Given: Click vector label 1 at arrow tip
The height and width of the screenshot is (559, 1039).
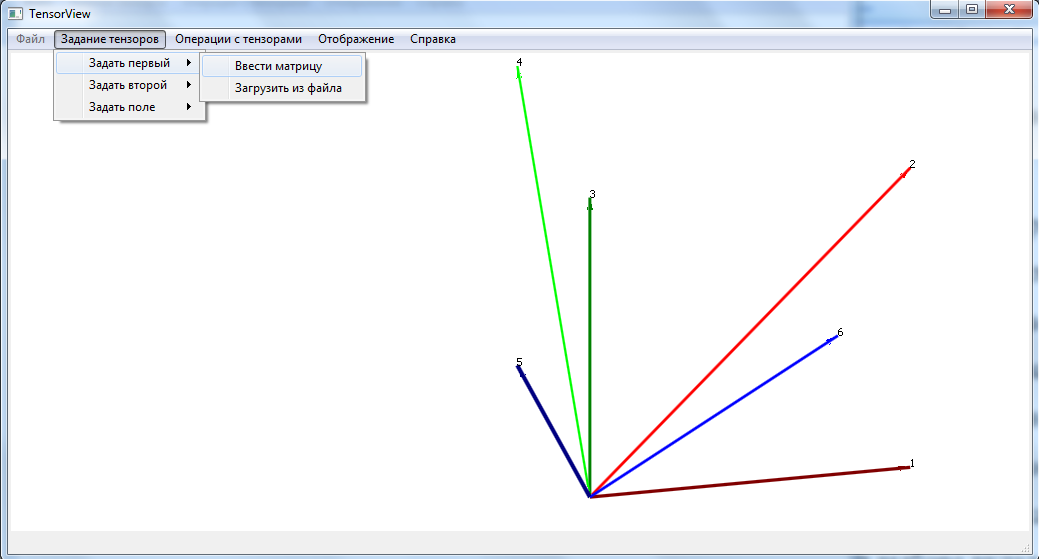Looking at the screenshot, I should (x=912, y=463).
